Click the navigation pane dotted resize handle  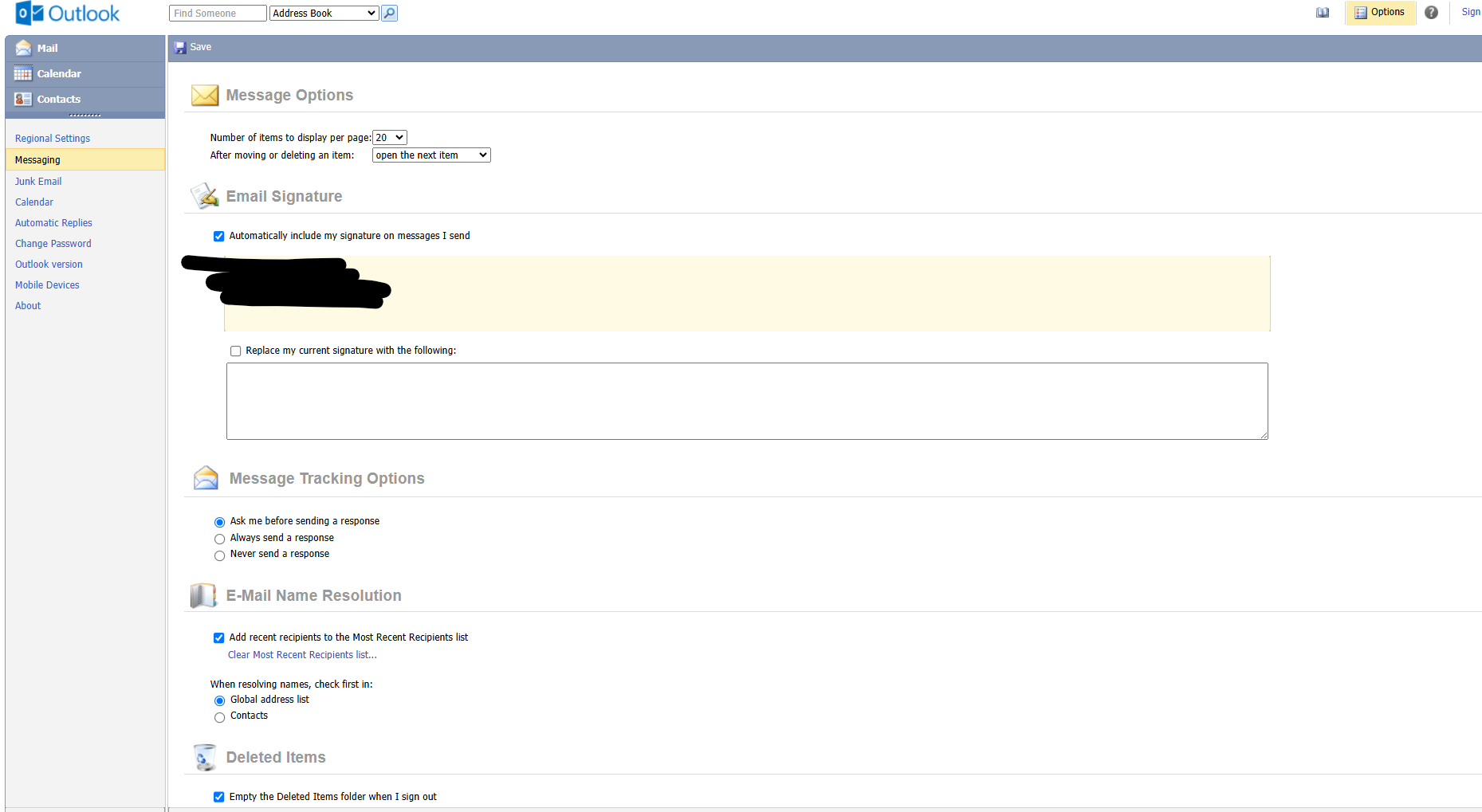click(85, 116)
